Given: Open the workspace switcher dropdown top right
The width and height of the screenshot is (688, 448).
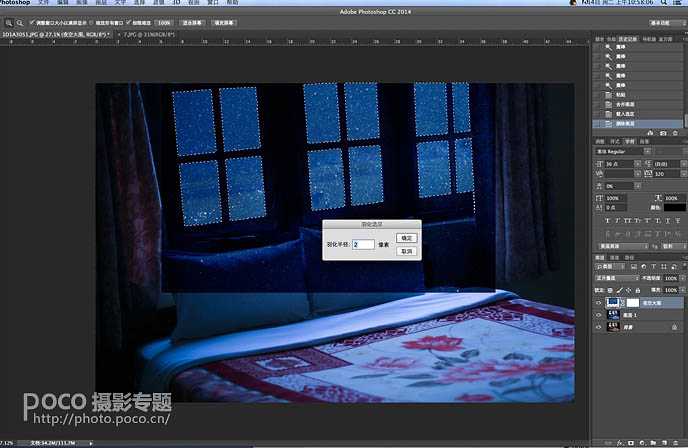Looking at the screenshot, I should coord(666,23).
